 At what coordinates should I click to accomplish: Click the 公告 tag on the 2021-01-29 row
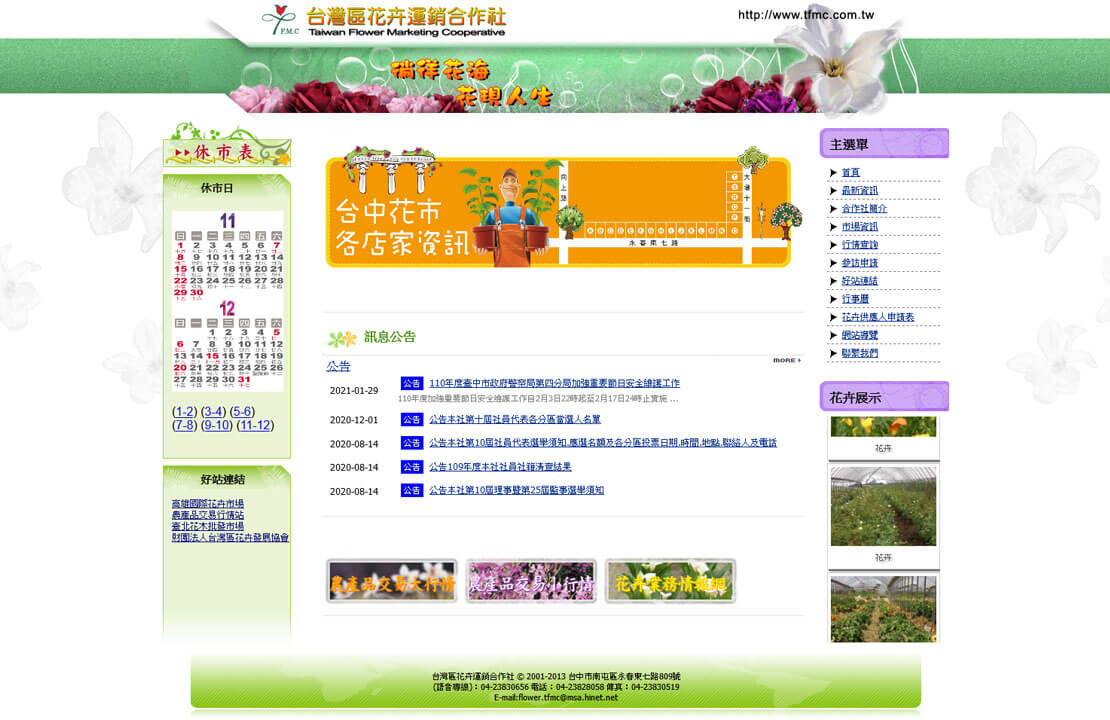pyautogui.click(x=411, y=383)
